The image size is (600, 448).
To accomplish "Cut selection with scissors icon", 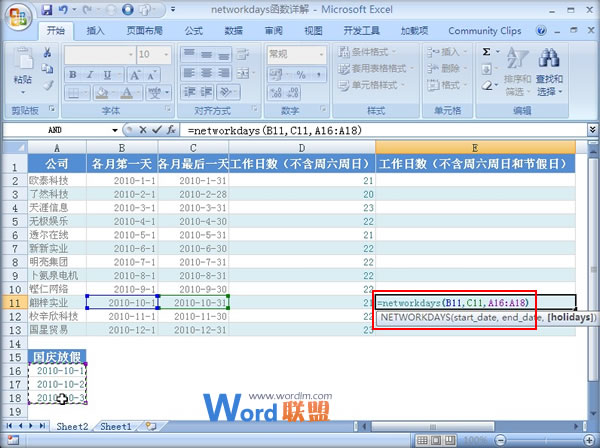I will click(x=47, y=52).
